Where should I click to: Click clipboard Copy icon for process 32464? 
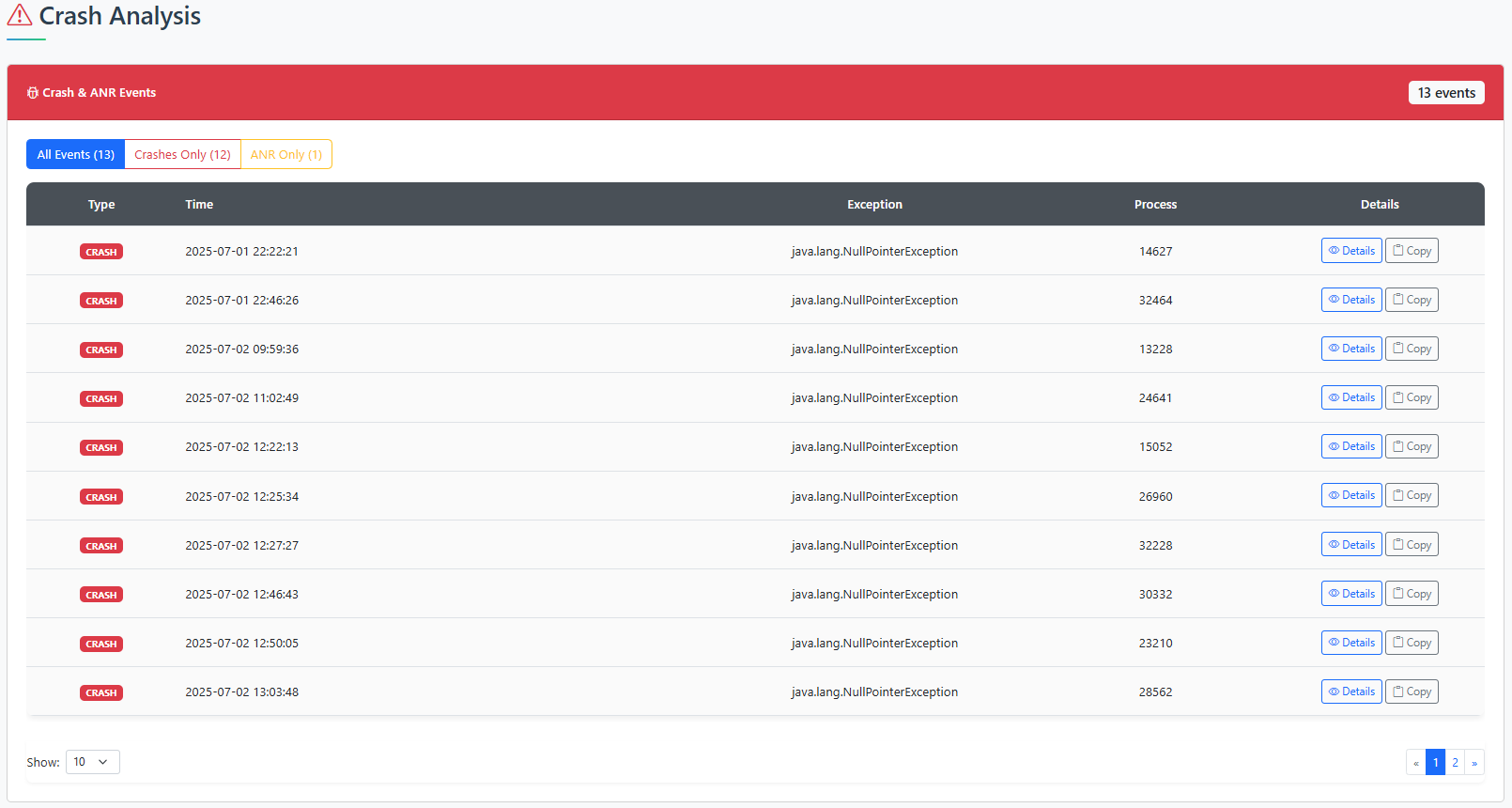click(1398, 300)
